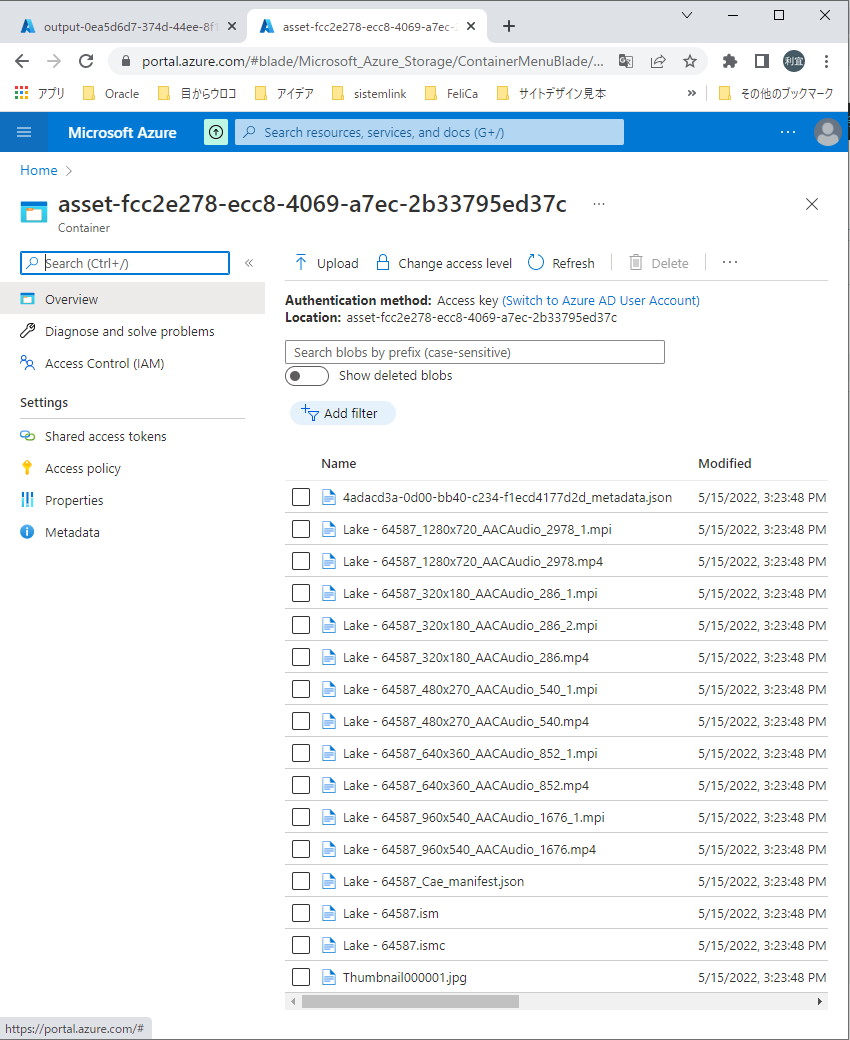
Task: Click the scrollbar left arrow under blob list
Action: click(x=293, y=1002)
